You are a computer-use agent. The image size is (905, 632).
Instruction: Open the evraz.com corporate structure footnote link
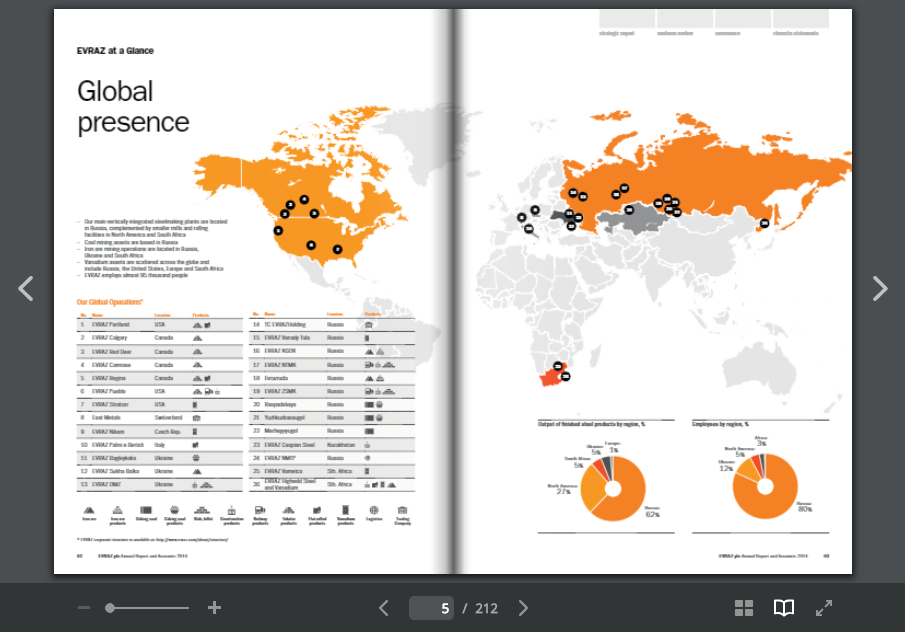click(x=191, y=540)
